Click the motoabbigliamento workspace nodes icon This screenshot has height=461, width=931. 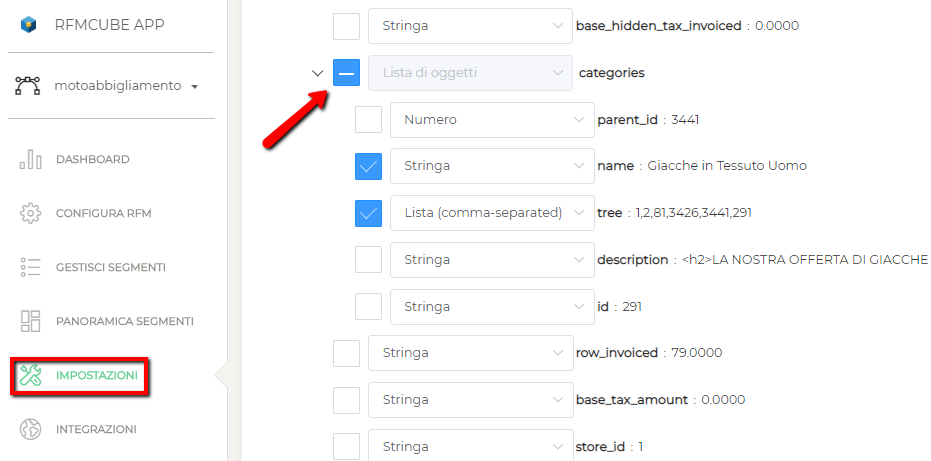click(28, 86)
